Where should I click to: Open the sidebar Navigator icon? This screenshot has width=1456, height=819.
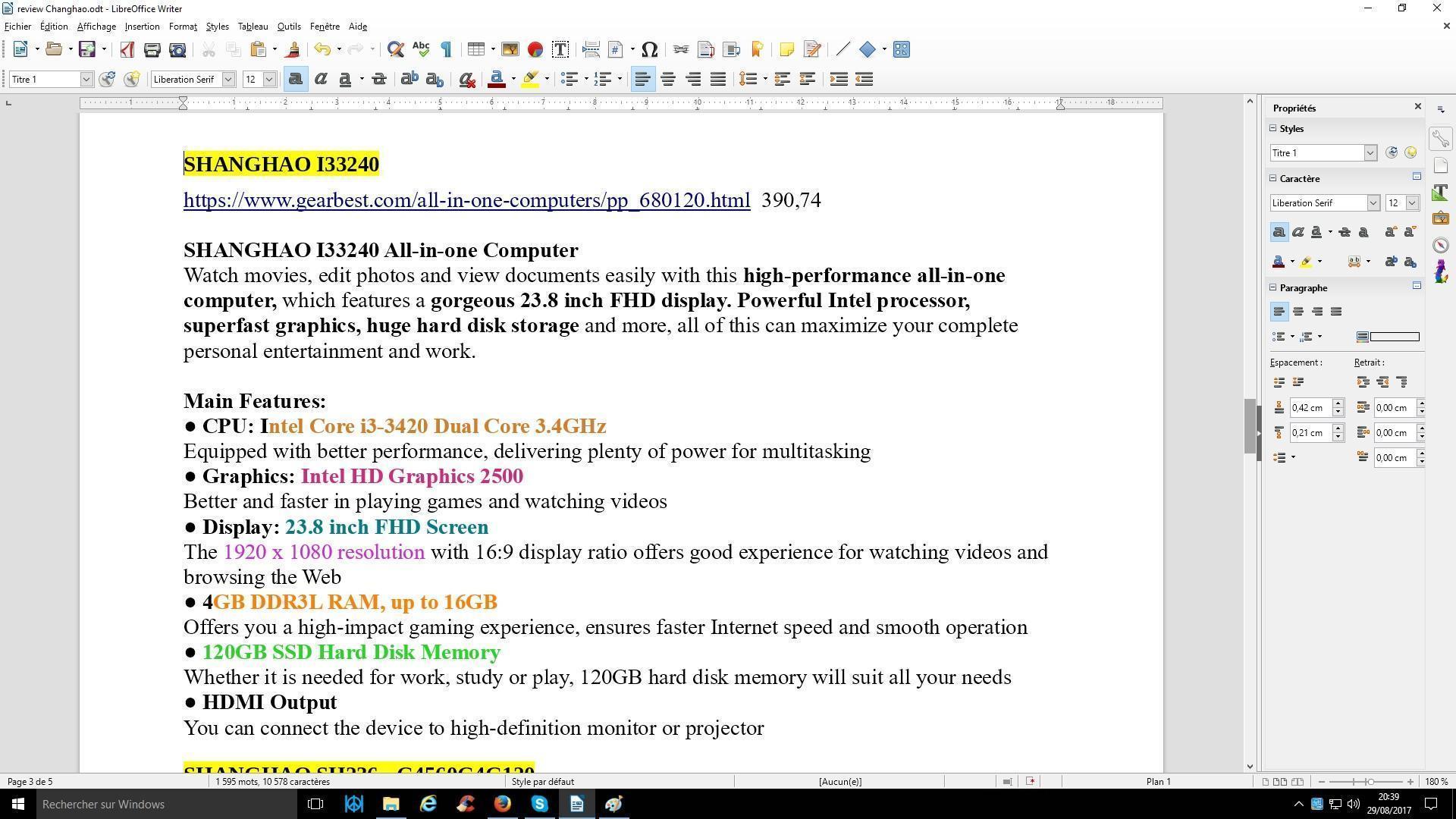click(x=1441, y=245)
